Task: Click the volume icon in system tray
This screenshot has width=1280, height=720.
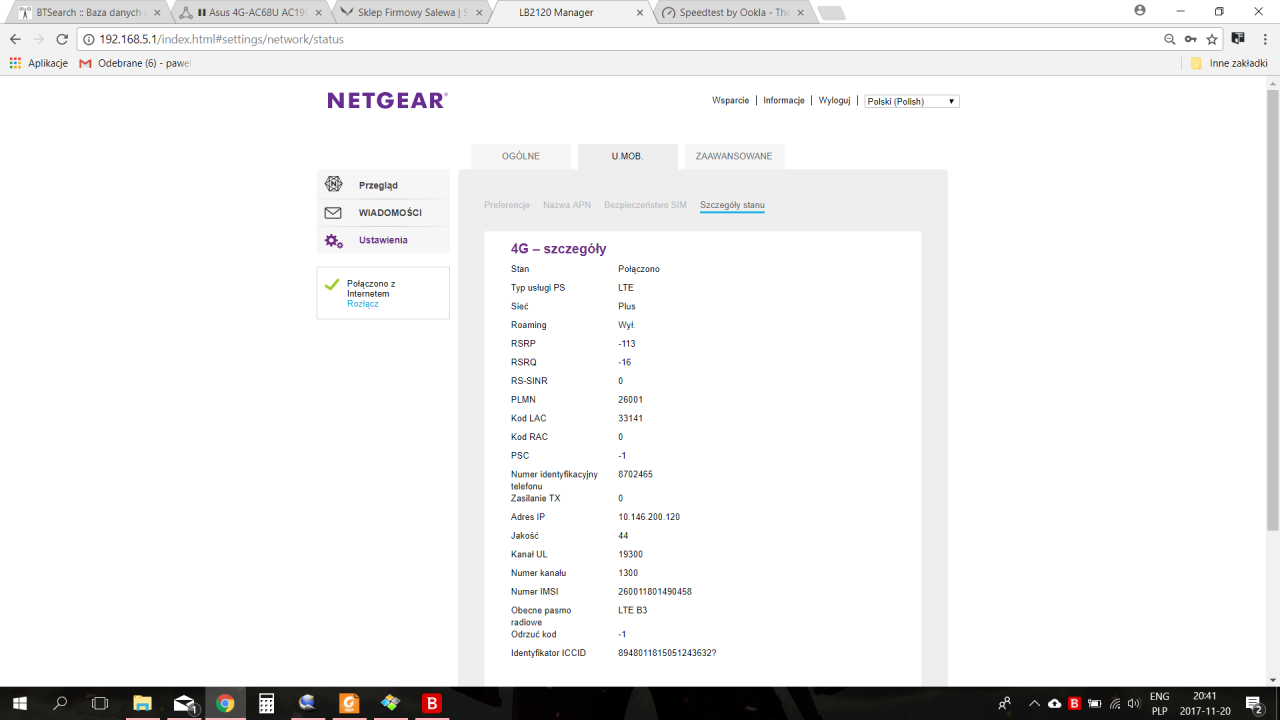Action: (1133, 703)
